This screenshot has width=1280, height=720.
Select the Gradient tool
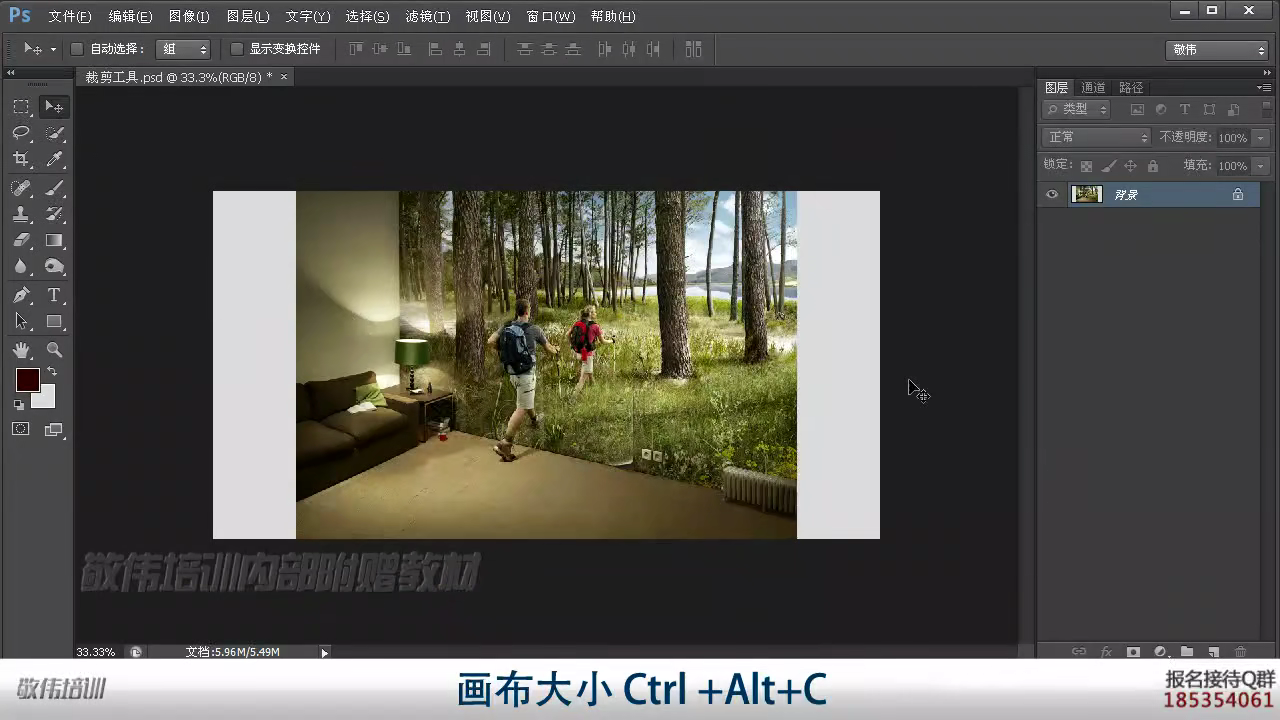click(54, 240)
